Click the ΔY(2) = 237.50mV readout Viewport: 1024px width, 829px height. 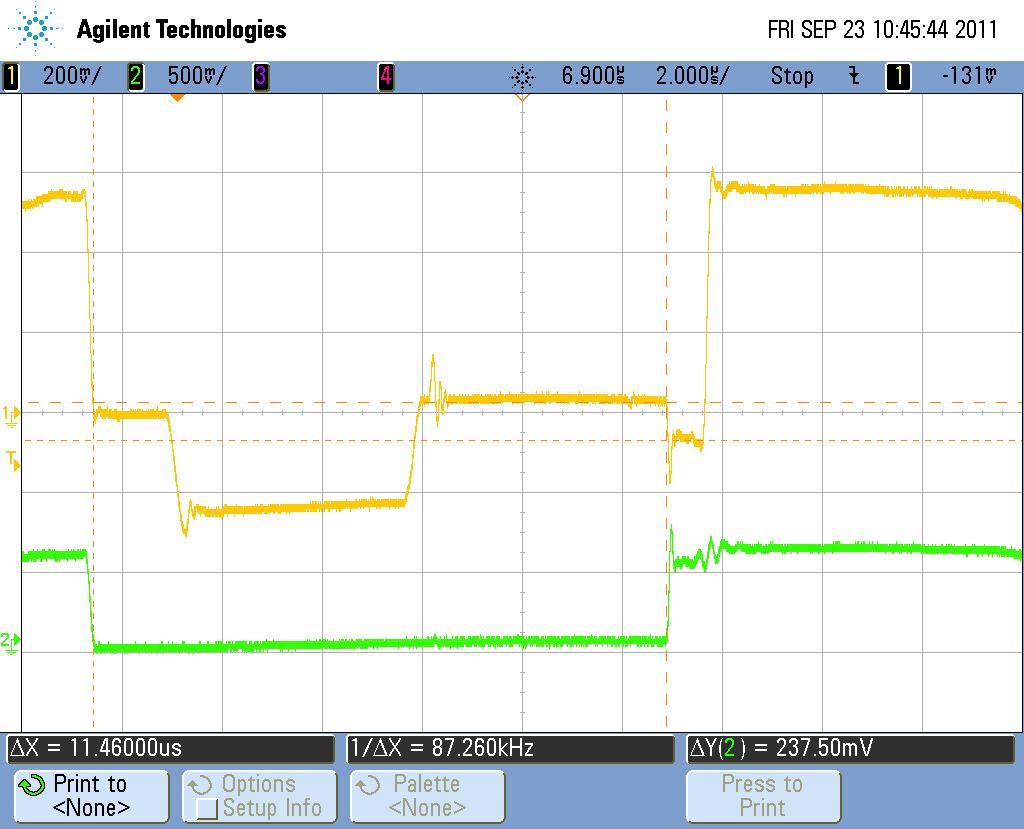[850, 748]
